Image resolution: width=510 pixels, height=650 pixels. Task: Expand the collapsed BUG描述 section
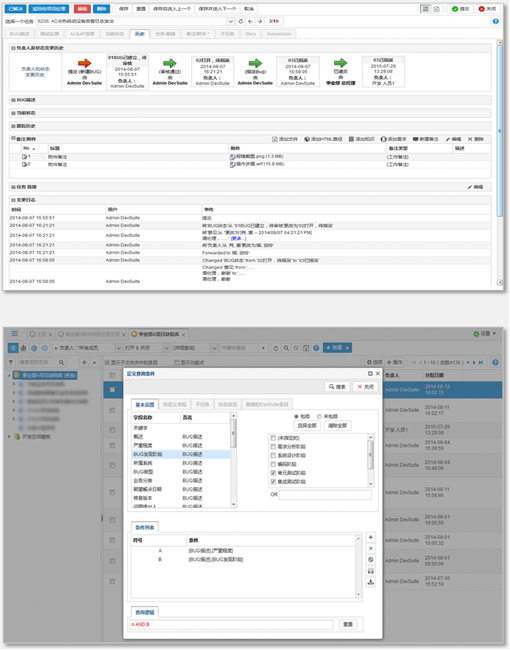click(x=13, y=100)
